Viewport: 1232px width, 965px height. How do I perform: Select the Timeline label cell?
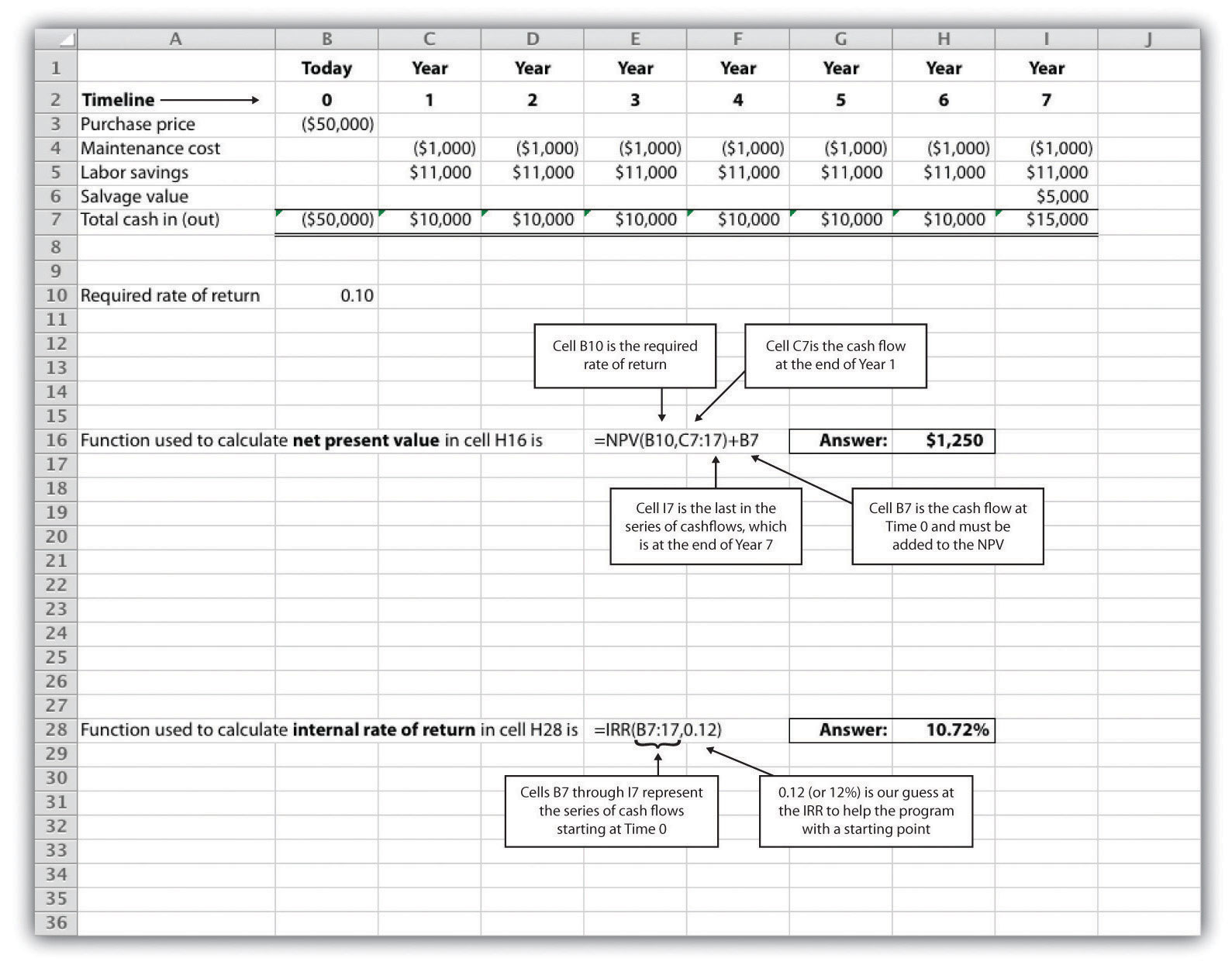(118, 100)
